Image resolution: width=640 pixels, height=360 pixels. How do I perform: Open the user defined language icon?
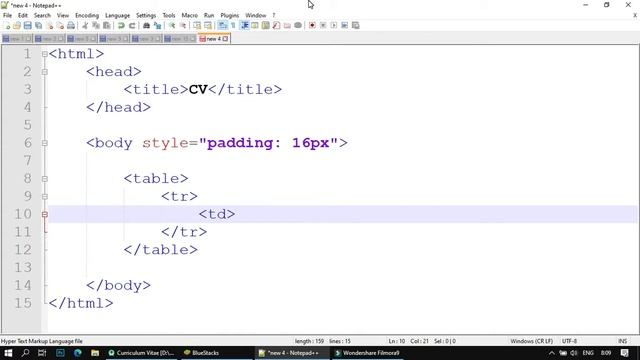click(255, 25)
